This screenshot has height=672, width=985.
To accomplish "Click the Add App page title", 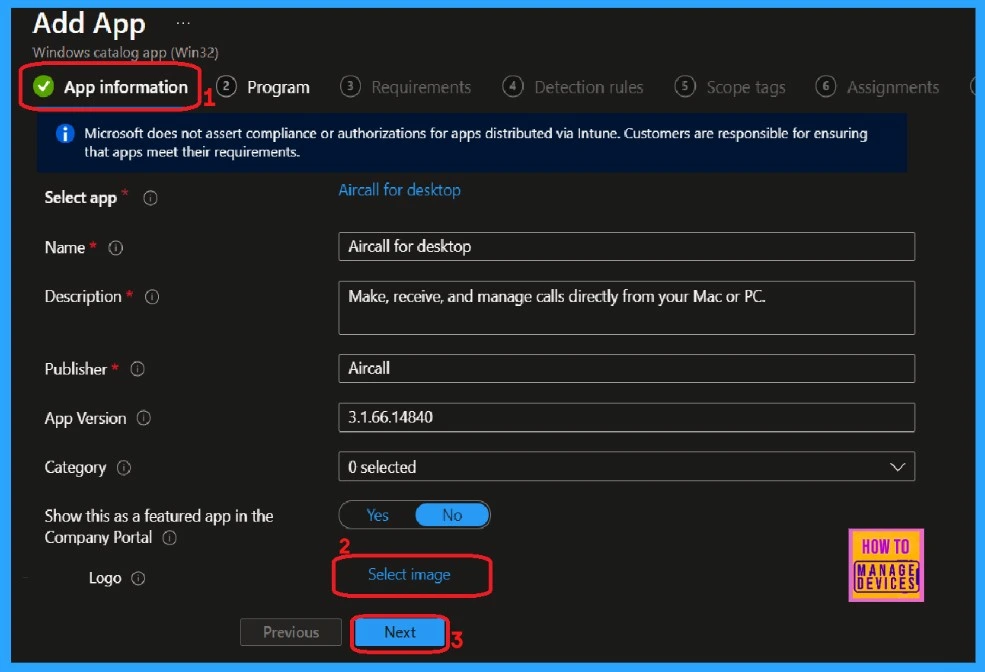I will [x=89, y=23].
